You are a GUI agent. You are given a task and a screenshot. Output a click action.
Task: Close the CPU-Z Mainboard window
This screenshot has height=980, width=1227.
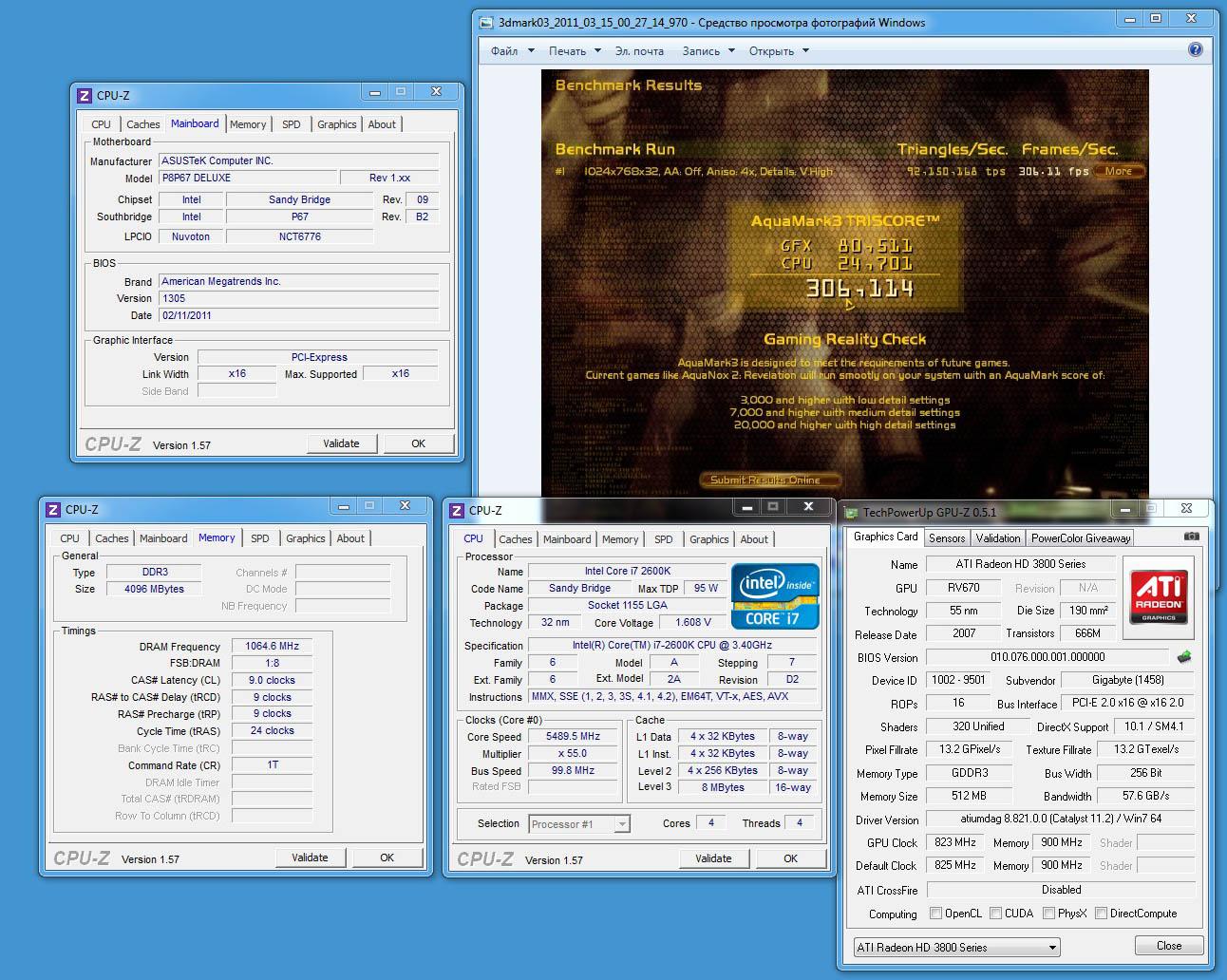point(436,91)
